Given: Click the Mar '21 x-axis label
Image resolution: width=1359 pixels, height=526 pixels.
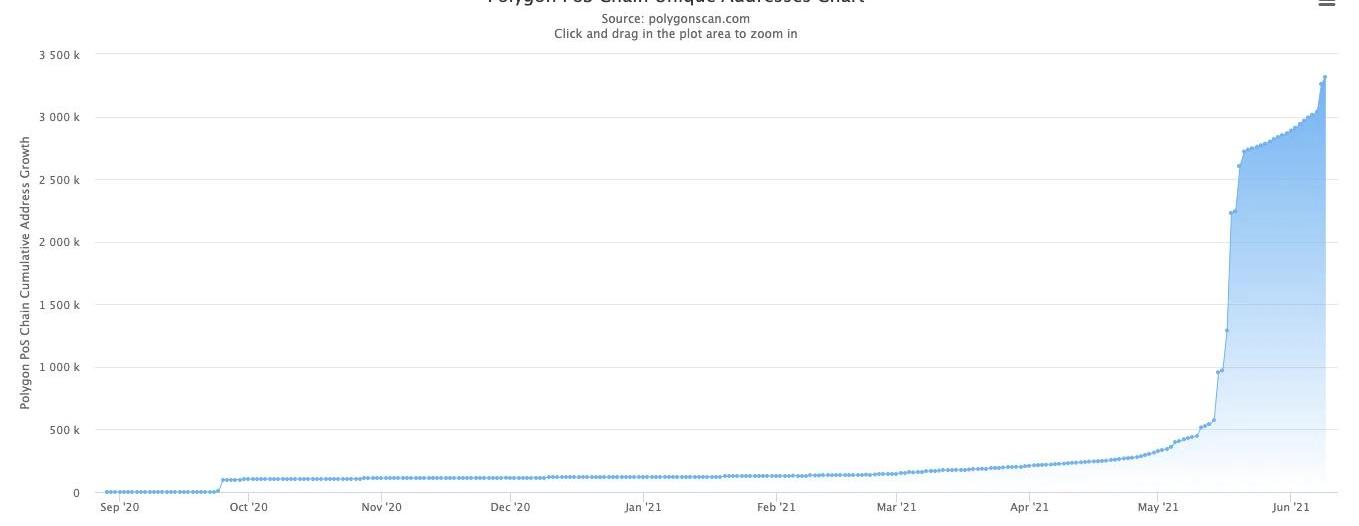Looking at the screenshot, I should (x=896, y=507).
